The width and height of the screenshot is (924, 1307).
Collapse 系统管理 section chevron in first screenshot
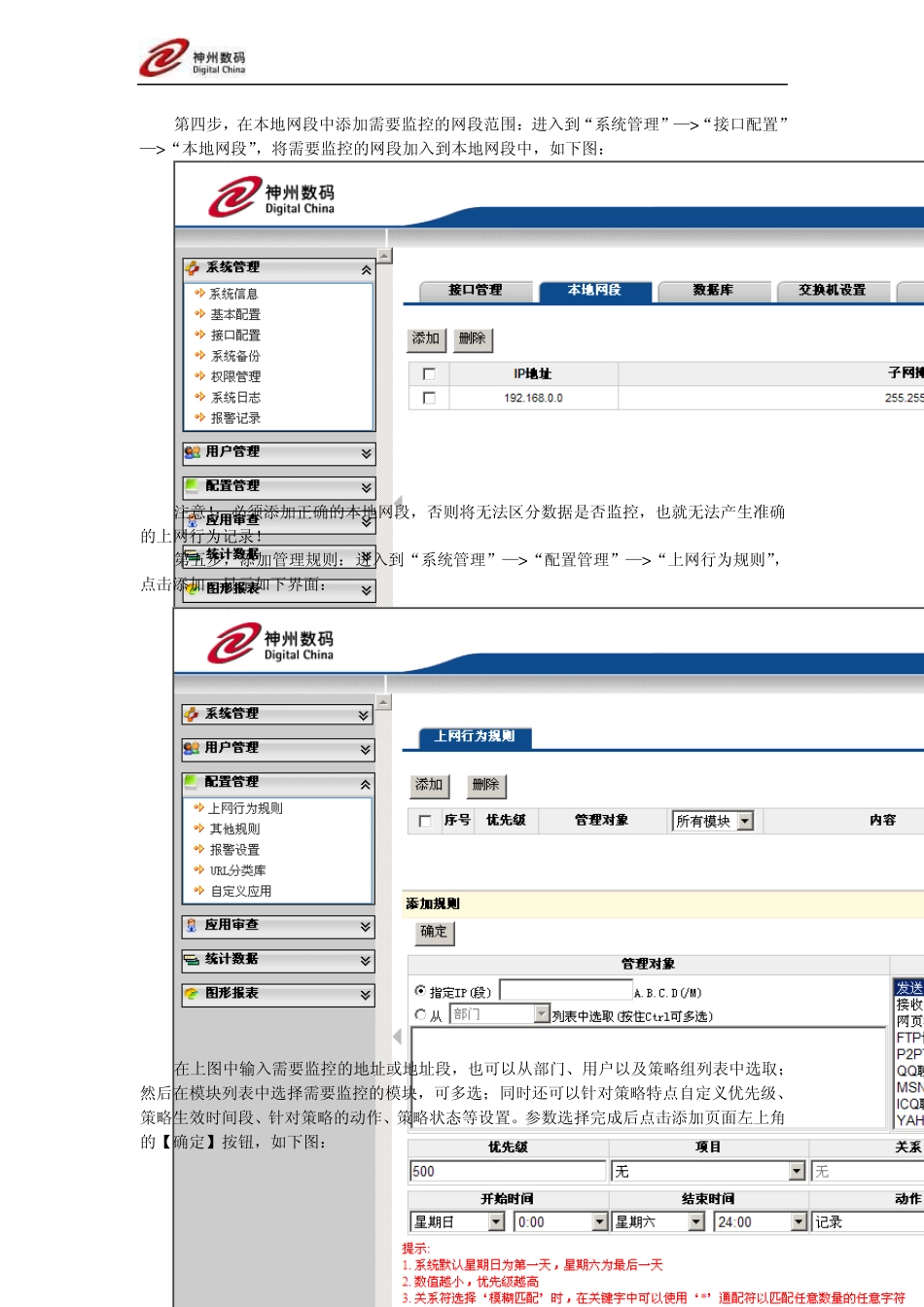(366, 269)
